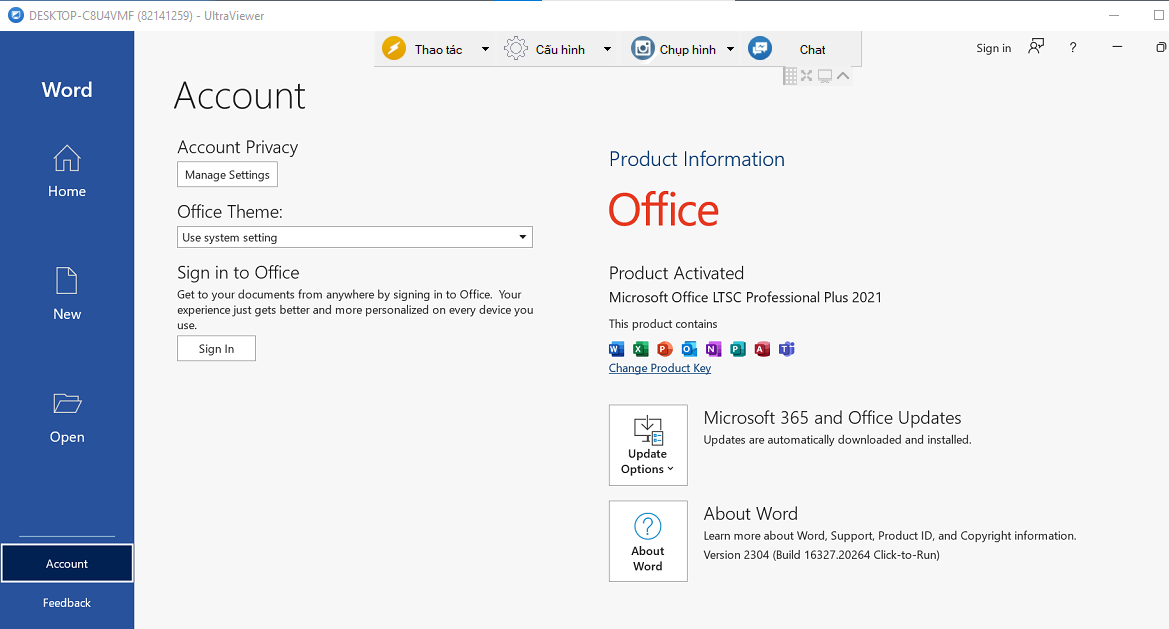Open the Feedback tab in sidebar

(67, 603)
